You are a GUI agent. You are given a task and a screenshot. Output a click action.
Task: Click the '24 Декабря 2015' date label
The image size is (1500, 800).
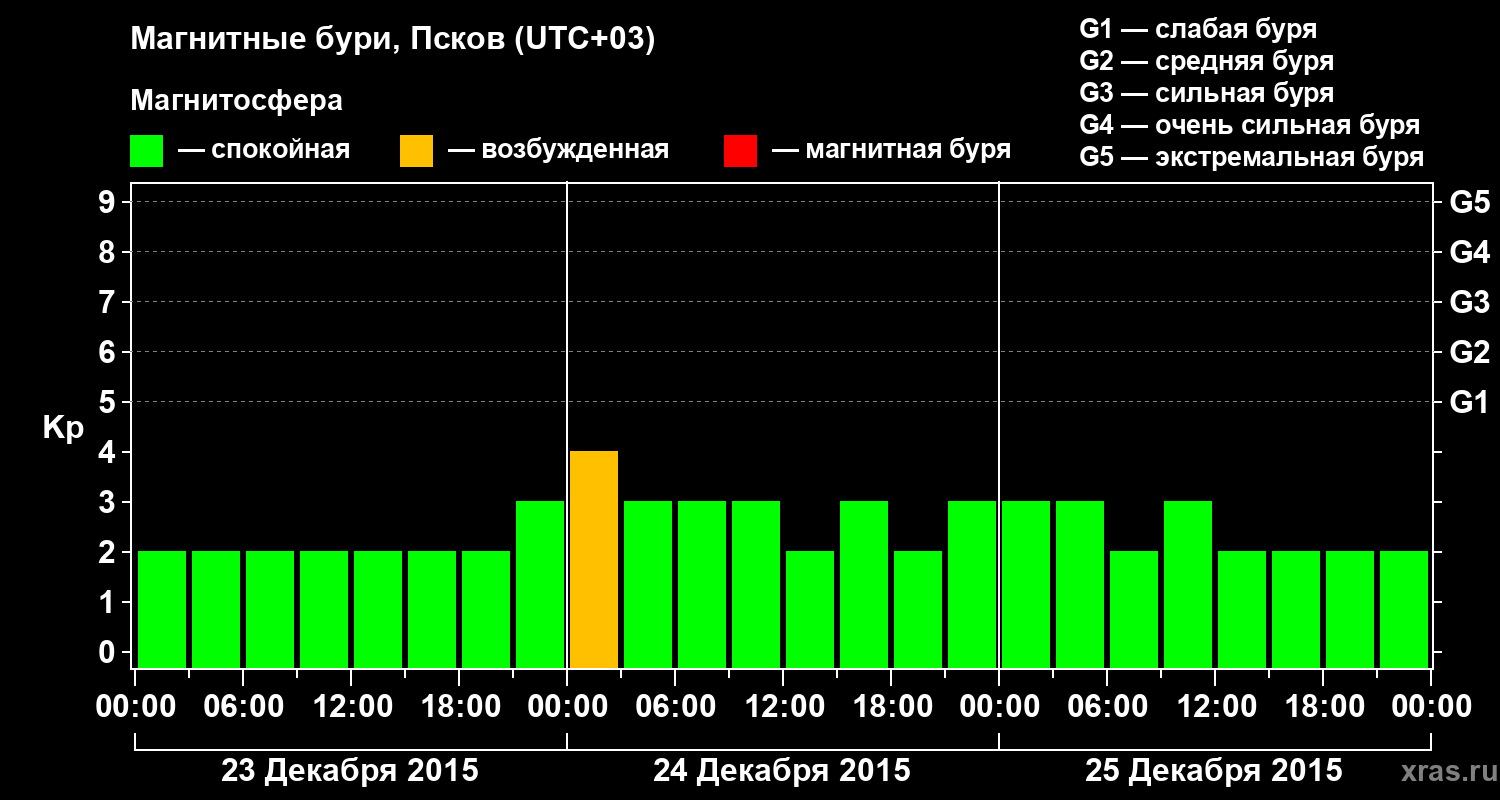pos(782,771)
